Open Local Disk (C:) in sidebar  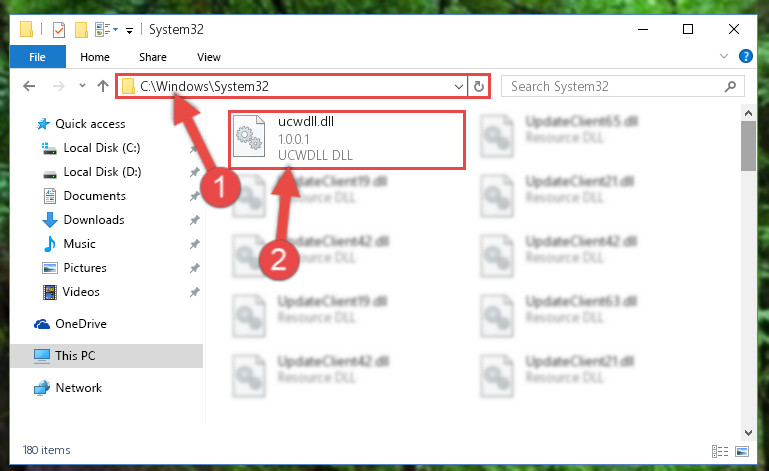point(102,148)
